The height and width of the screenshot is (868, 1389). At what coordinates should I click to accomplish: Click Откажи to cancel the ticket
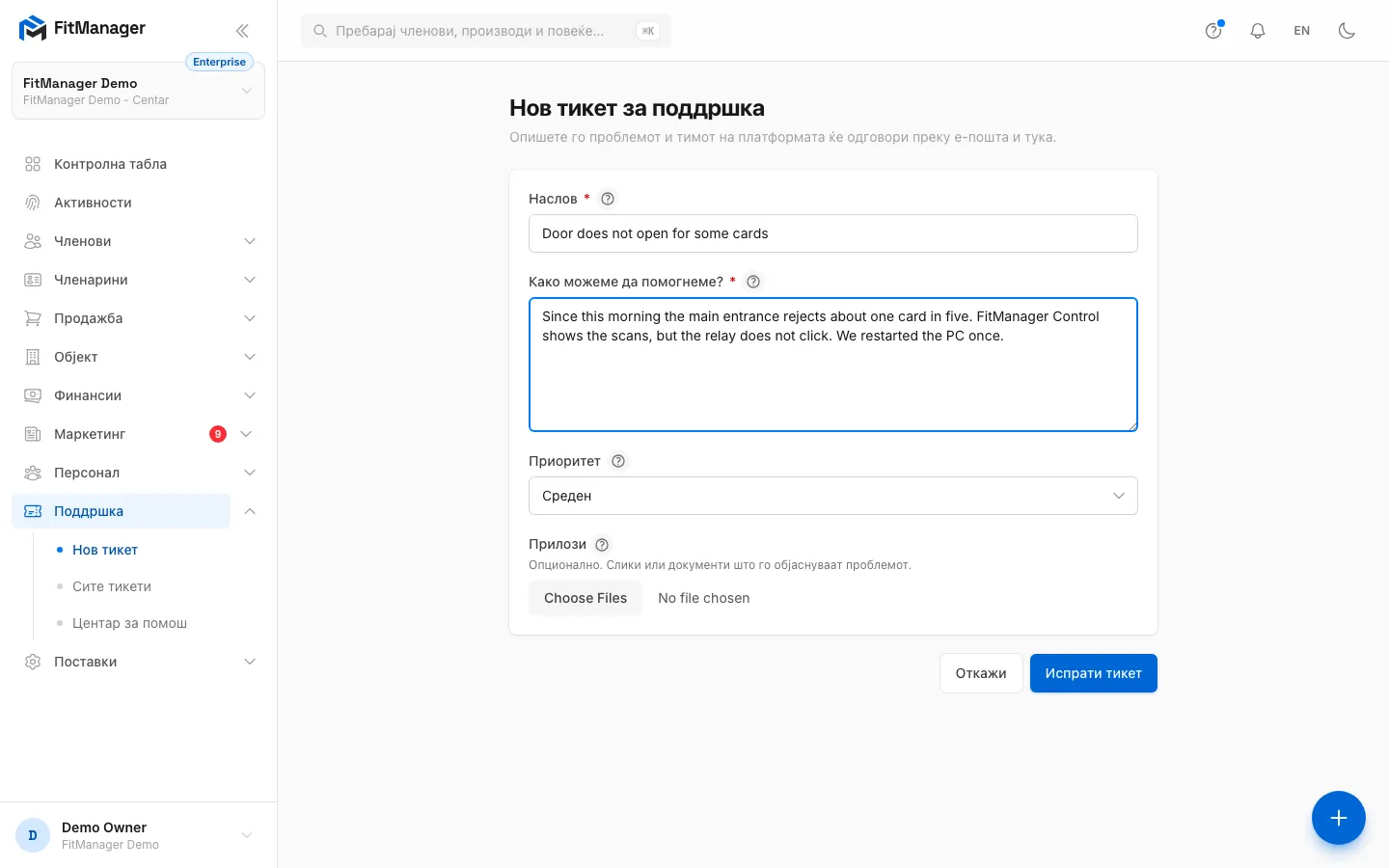[981, 673]
